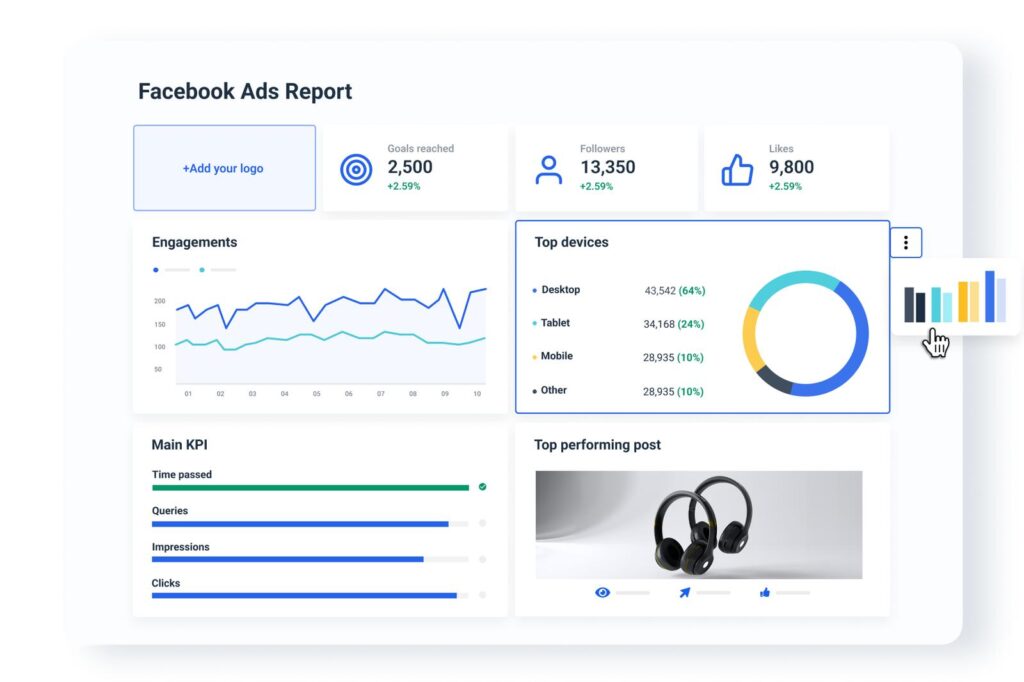Click the 43,542 (64%) value
This screenshot has height=682, width=1024.
[675, 291]
